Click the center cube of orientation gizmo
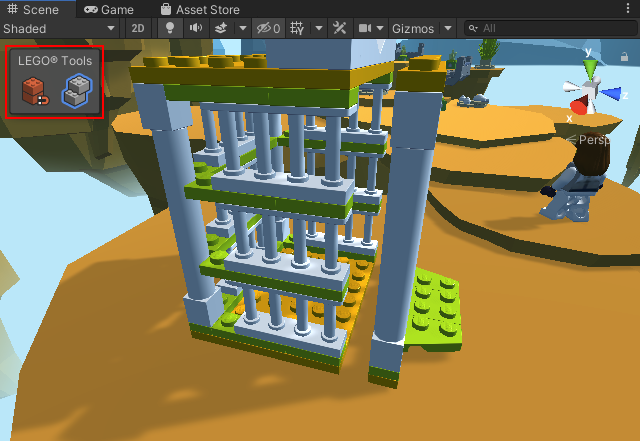The width and height of the screenshot is (640, 441). (x=589, y=88)
